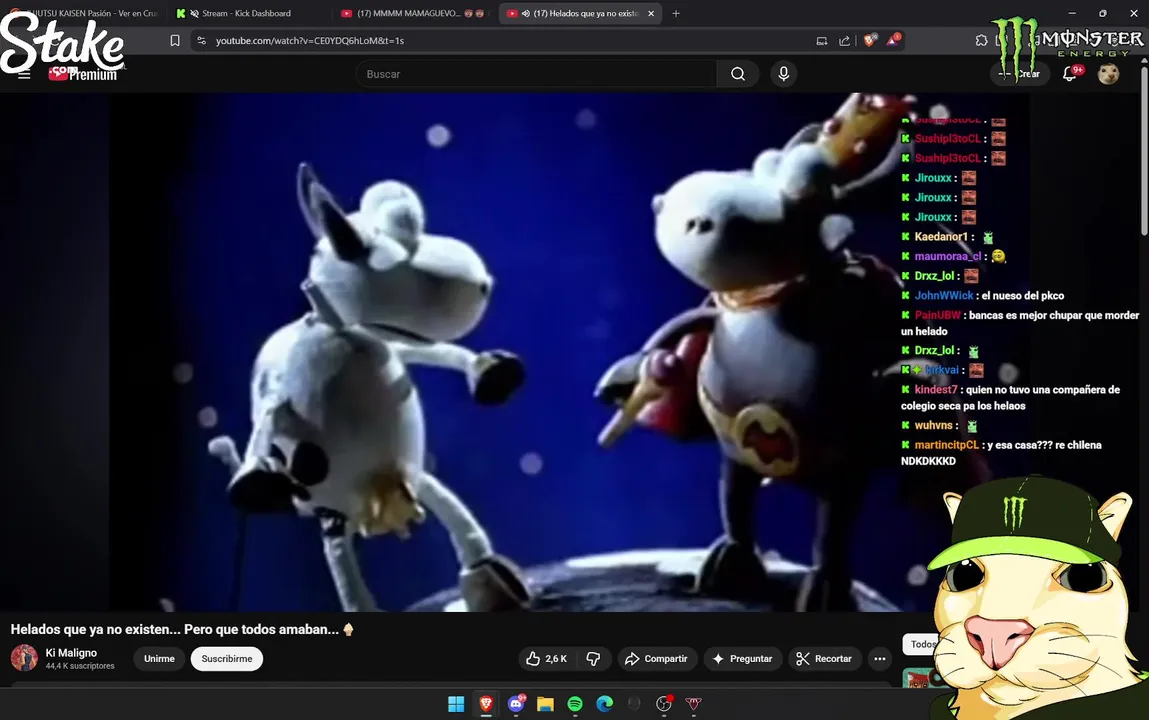Open the Brave Shields lion icon
1149x720 pixels.
pos(869,40)
